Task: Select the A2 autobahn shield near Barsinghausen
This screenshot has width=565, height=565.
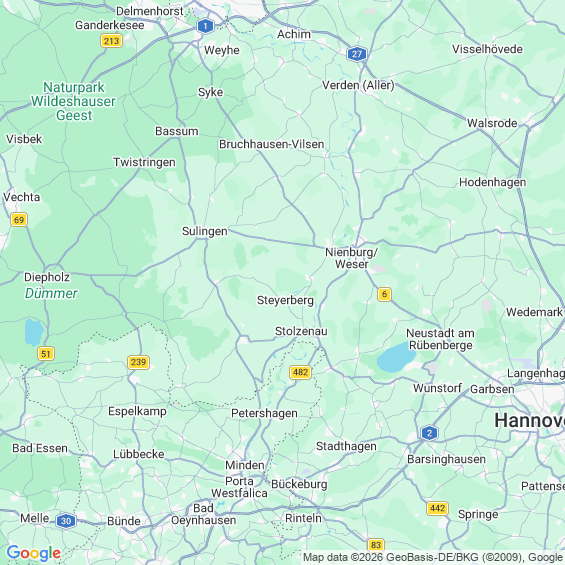Action: [429, 433]
